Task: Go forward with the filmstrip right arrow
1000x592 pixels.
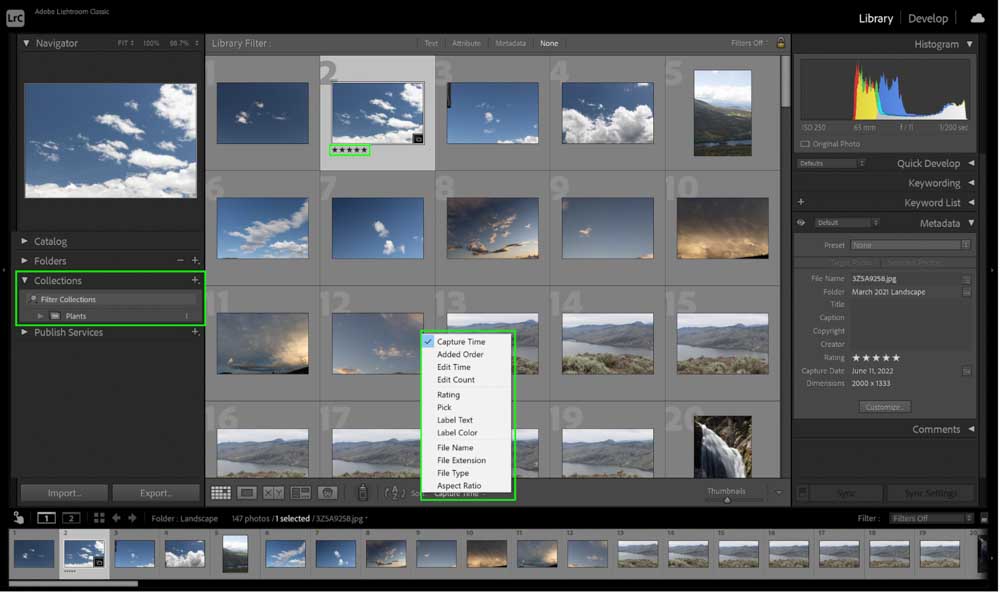Action: point(133,518)
